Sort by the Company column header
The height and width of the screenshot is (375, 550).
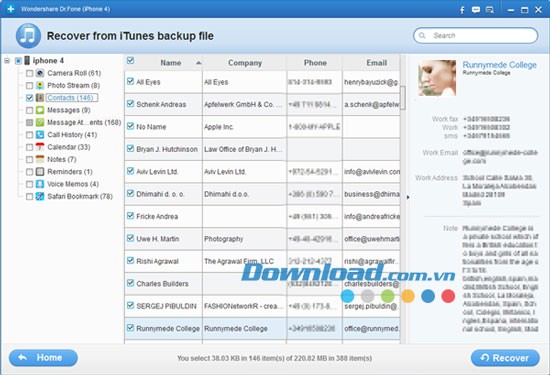[245, 63]
